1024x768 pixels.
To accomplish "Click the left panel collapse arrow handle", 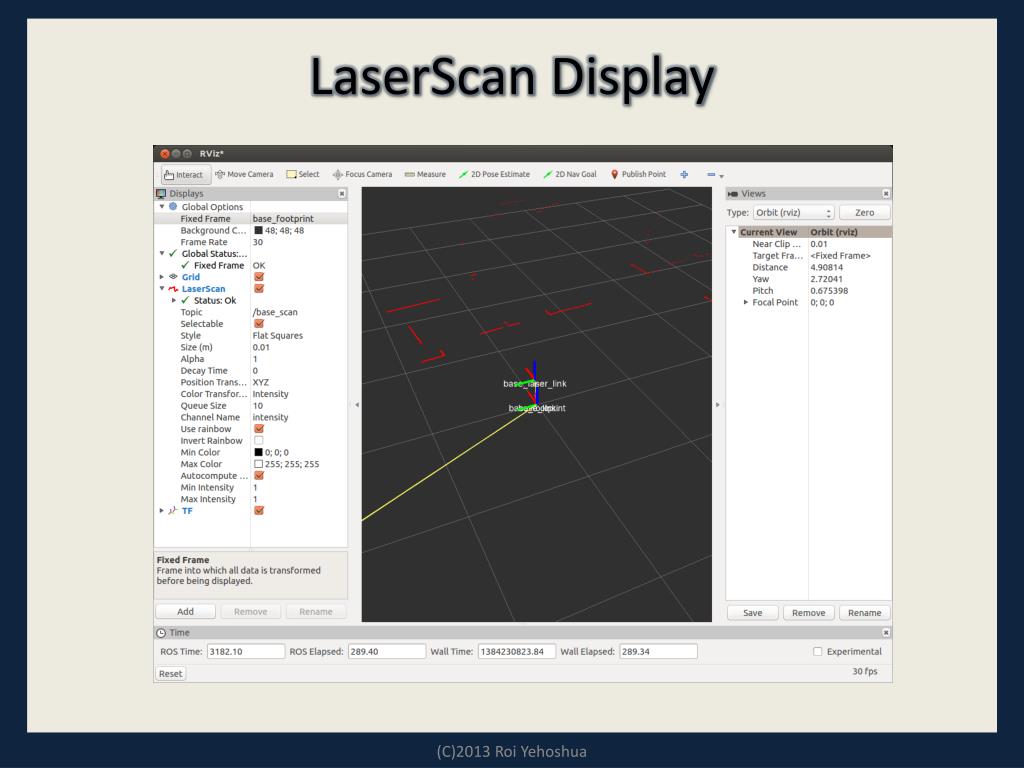I will point(357,405).
